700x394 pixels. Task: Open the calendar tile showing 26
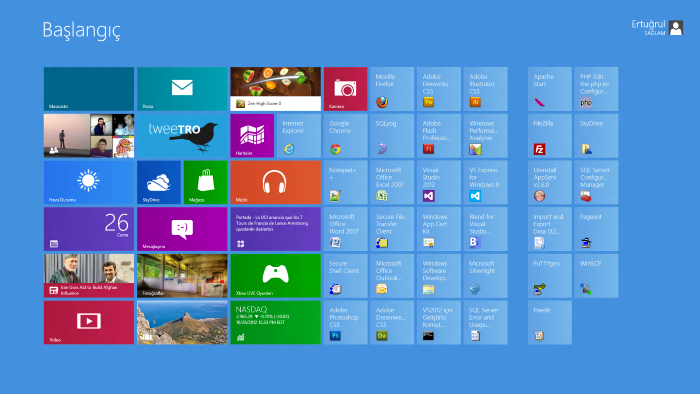[x=89, y=229]
